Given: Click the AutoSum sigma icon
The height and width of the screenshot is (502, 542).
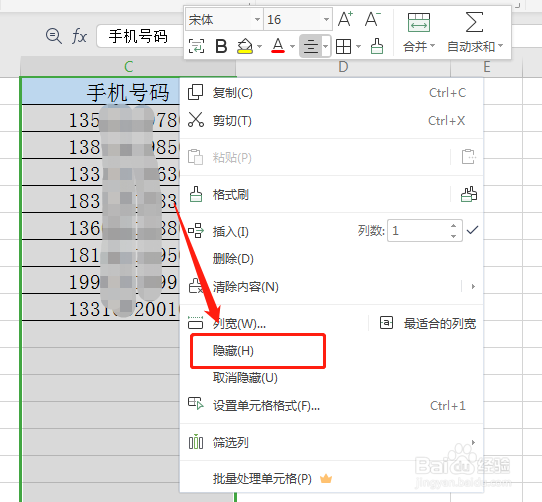Looking at the screenshot, I should (x=474, y=22).
